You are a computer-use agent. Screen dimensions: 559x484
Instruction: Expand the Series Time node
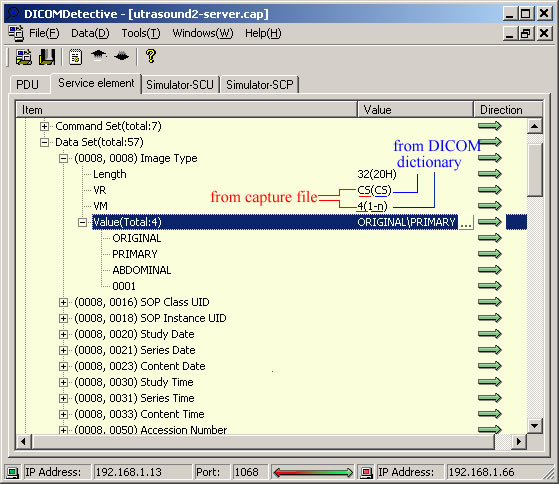[63, 398]
